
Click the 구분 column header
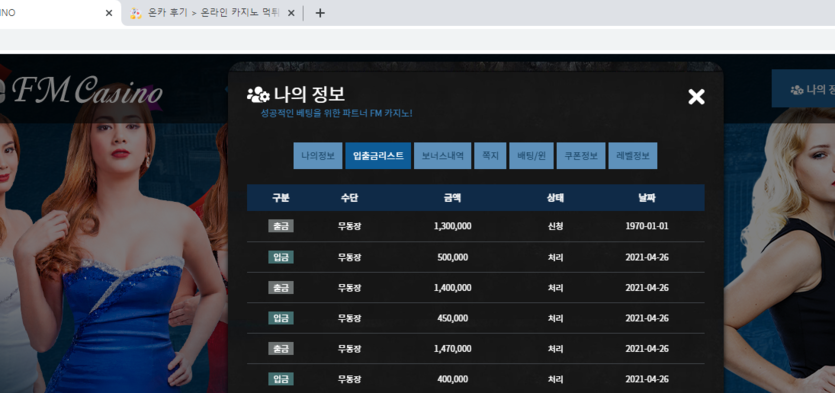281,198
